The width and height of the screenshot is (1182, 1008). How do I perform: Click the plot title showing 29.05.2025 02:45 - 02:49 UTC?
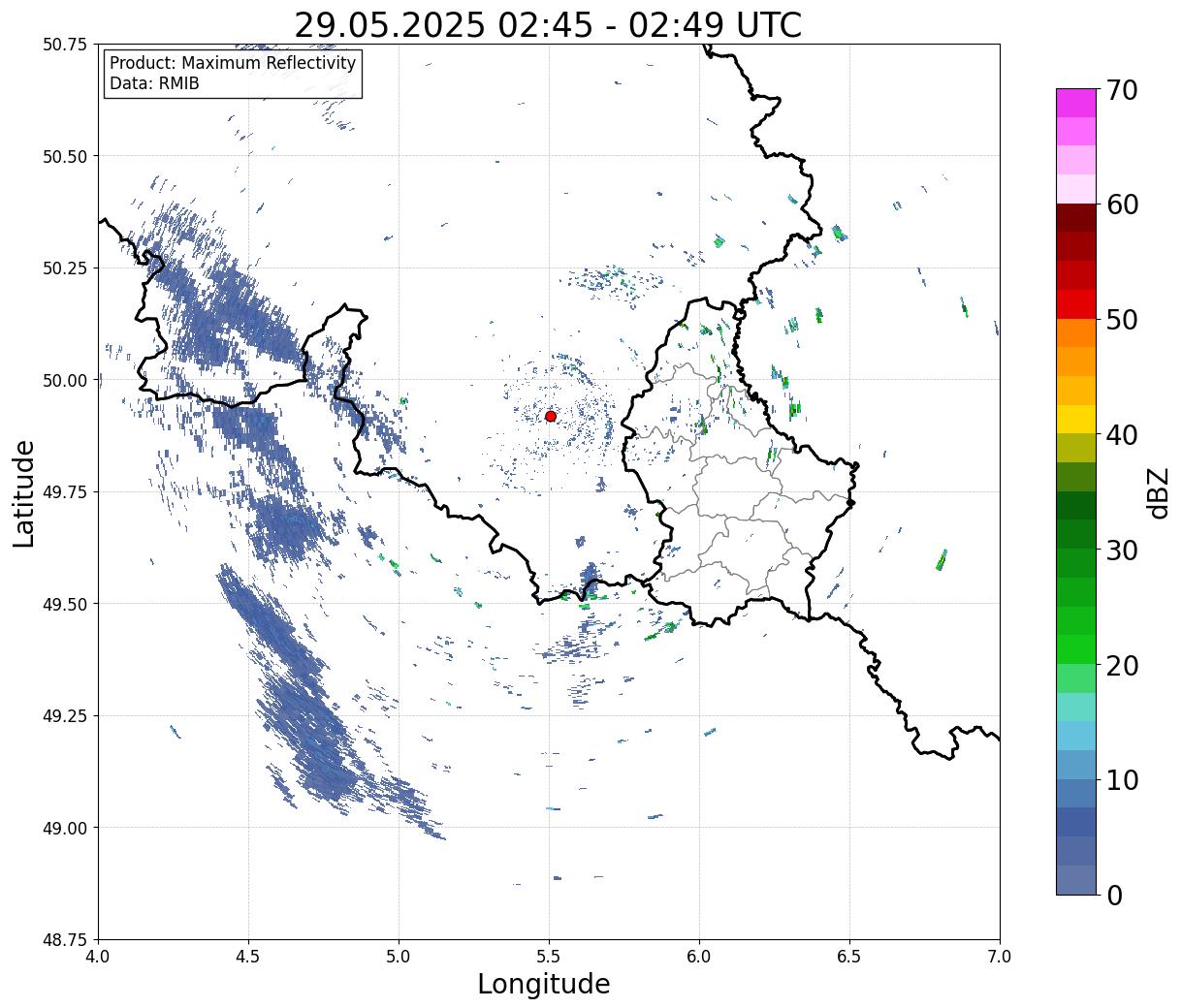click(x=548, y=24)
